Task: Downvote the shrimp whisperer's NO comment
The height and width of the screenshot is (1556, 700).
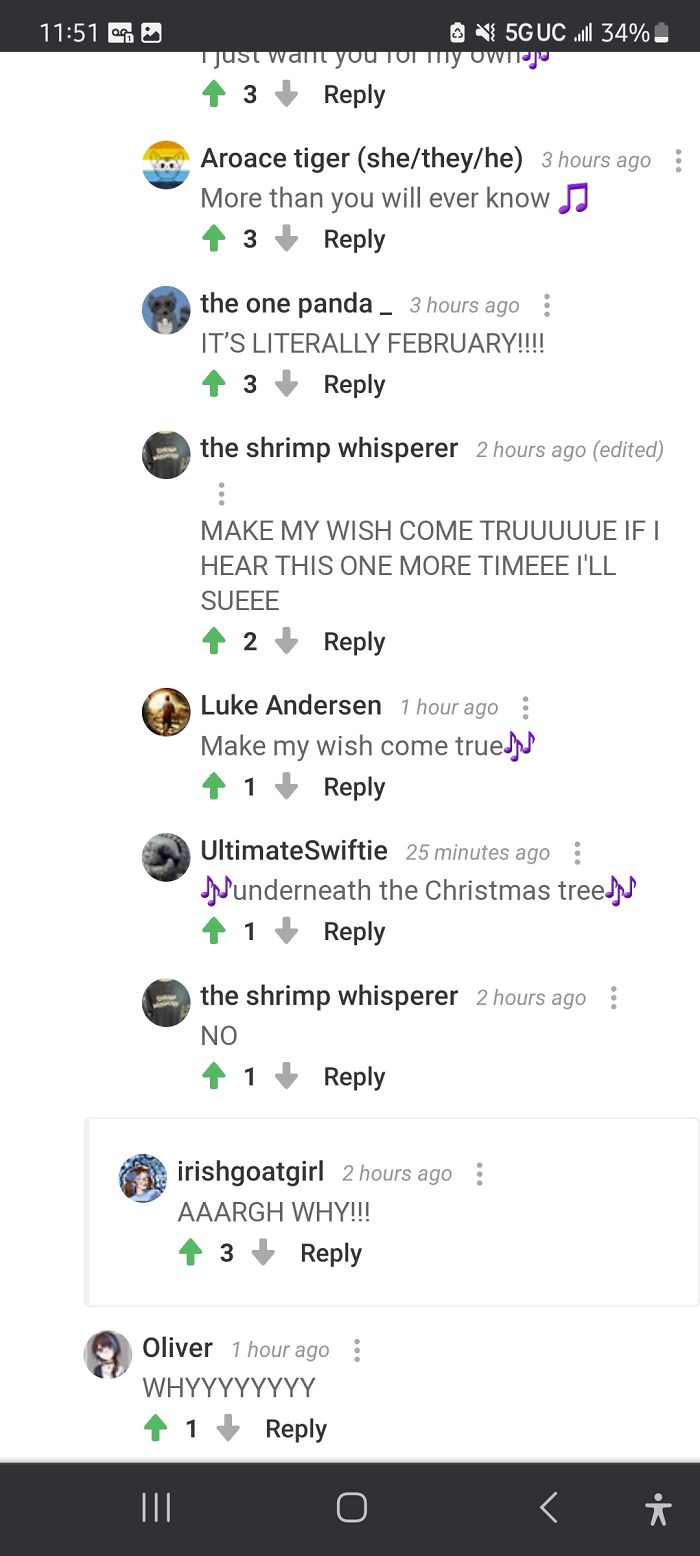Action: pyautogui.click(x=287, y=1076)
